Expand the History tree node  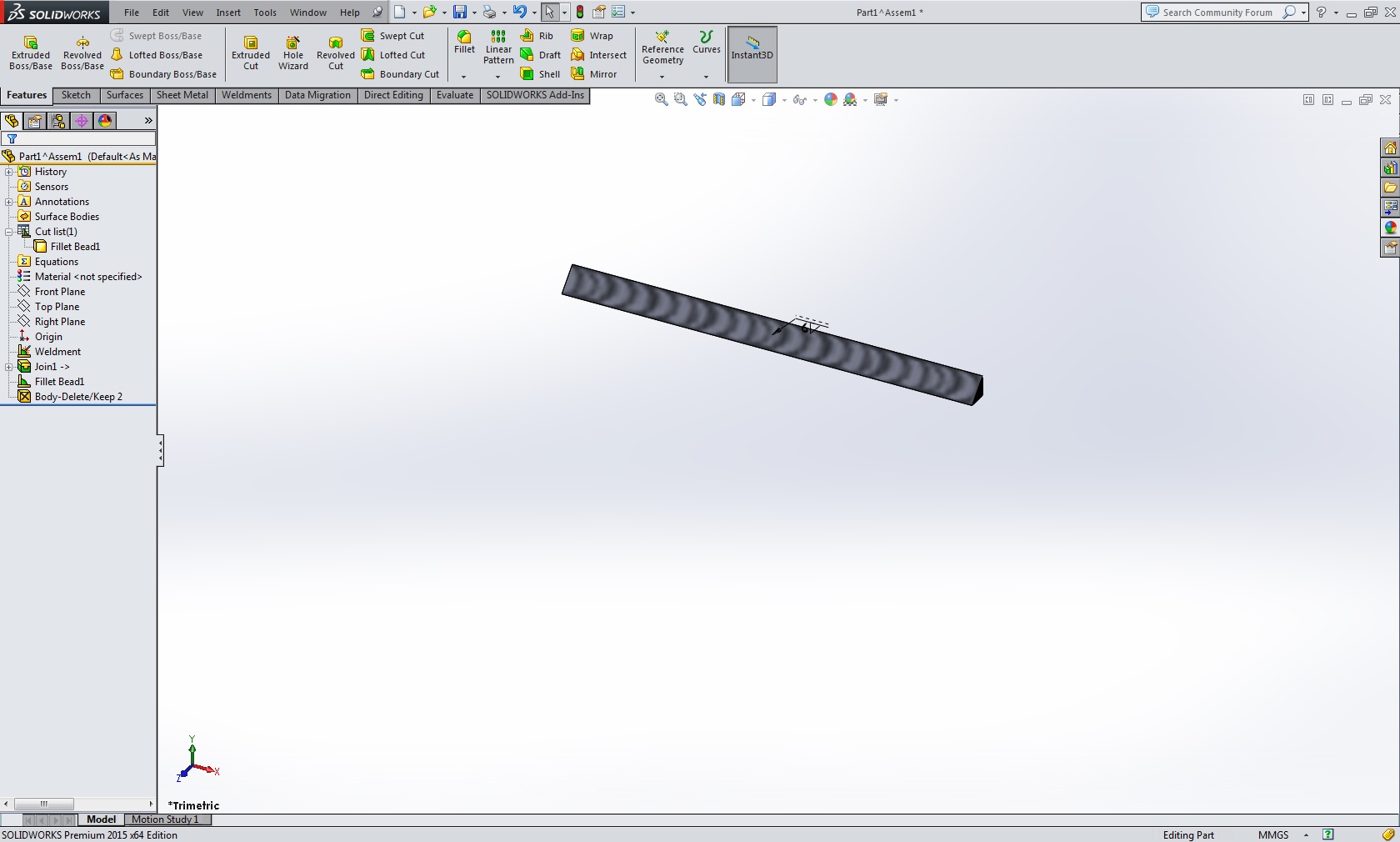(x=9, y=172)
